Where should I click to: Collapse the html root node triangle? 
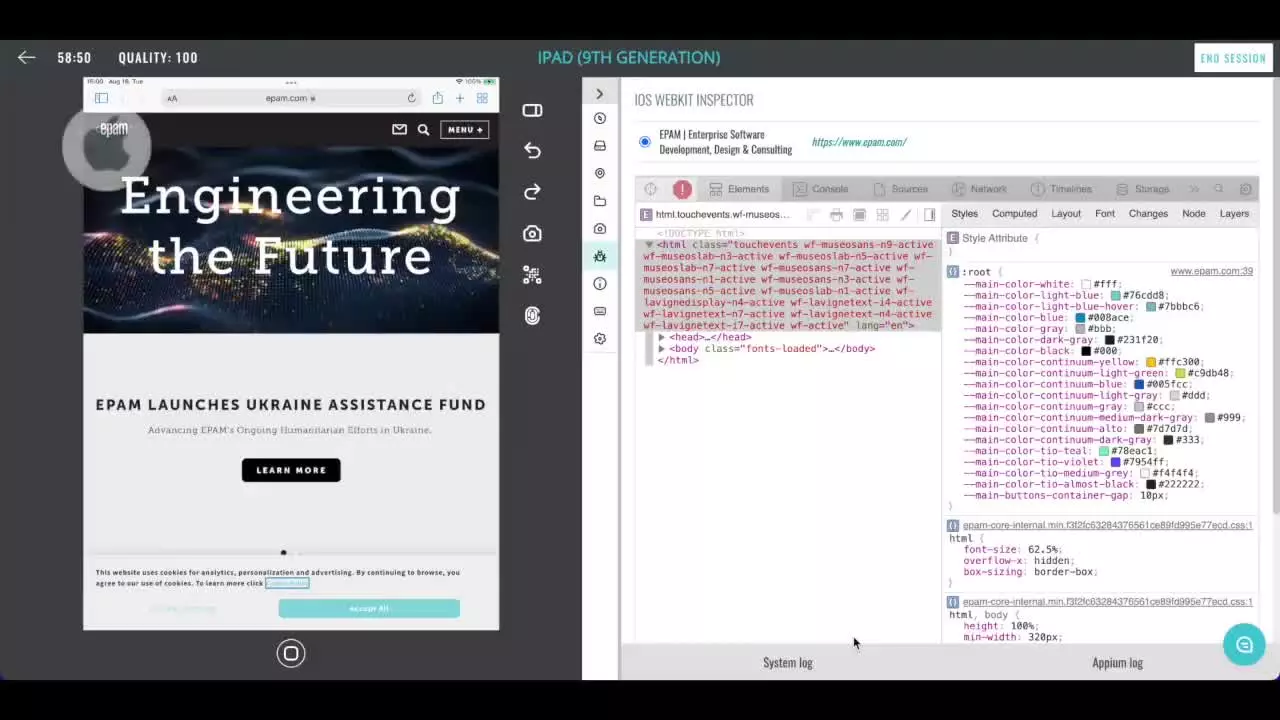(x=649, y=245)
